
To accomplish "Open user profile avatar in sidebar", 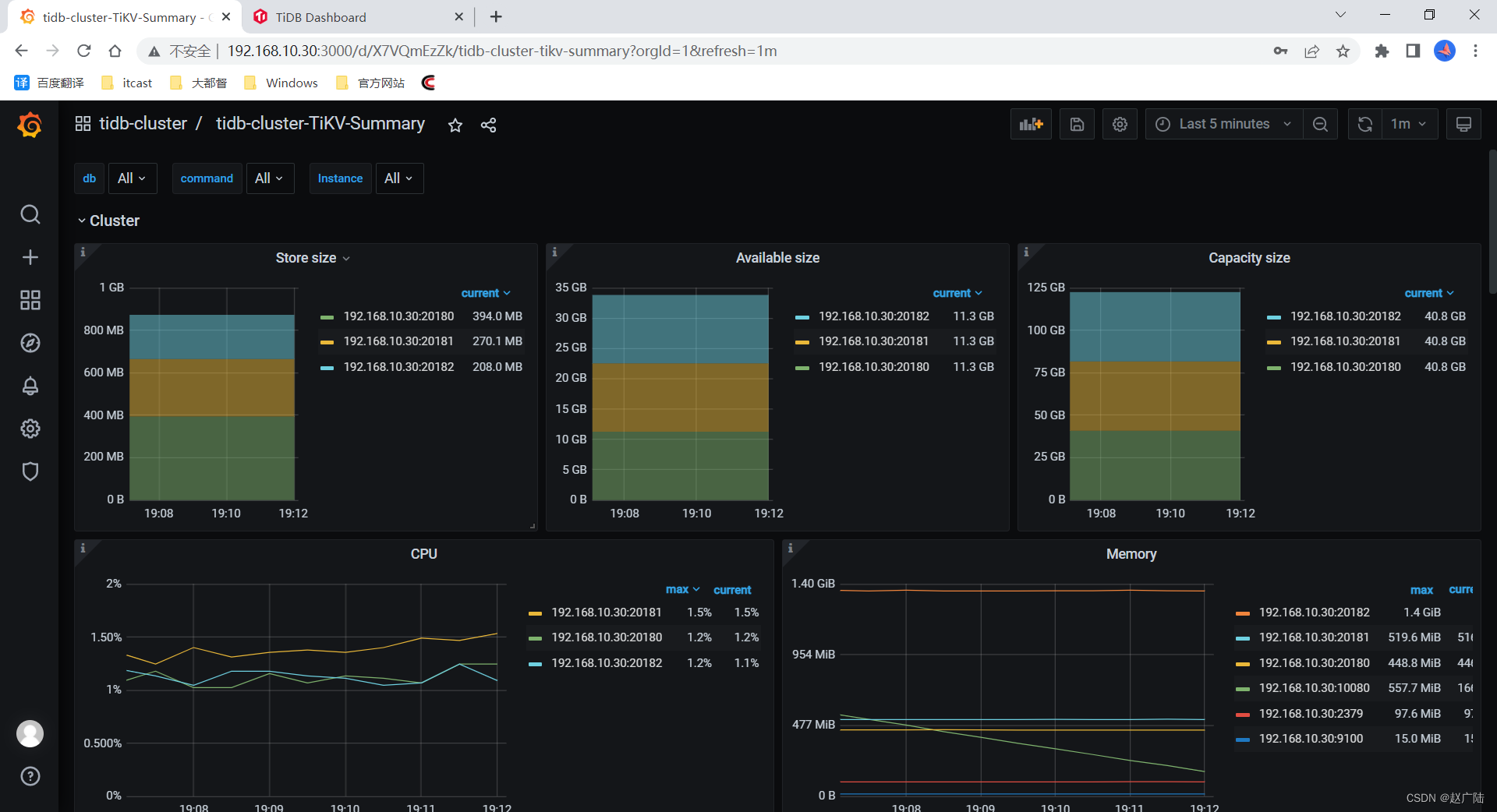I will 30,733.
